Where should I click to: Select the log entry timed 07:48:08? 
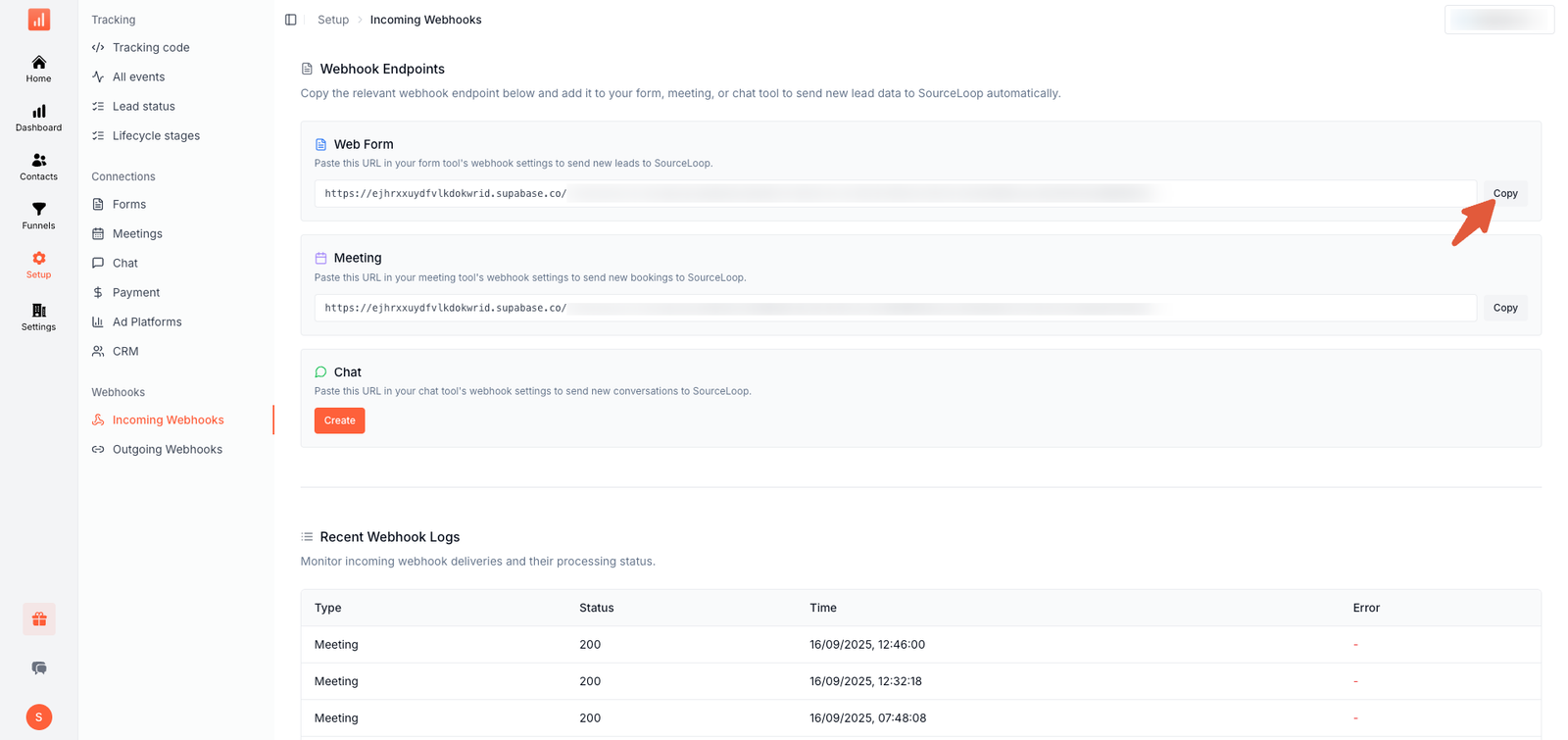(x=921, y=717)
